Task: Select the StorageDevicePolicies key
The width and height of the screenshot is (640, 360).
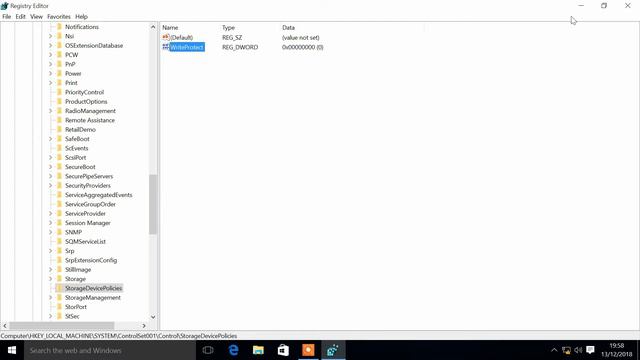Action: (x=93, y=289)
